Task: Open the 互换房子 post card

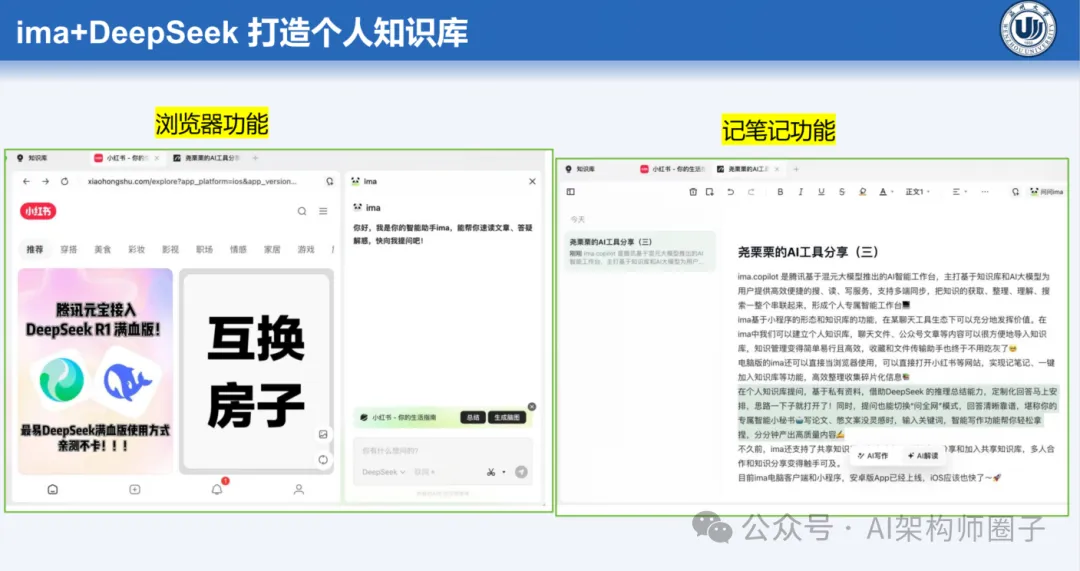Action: point(256,372)
